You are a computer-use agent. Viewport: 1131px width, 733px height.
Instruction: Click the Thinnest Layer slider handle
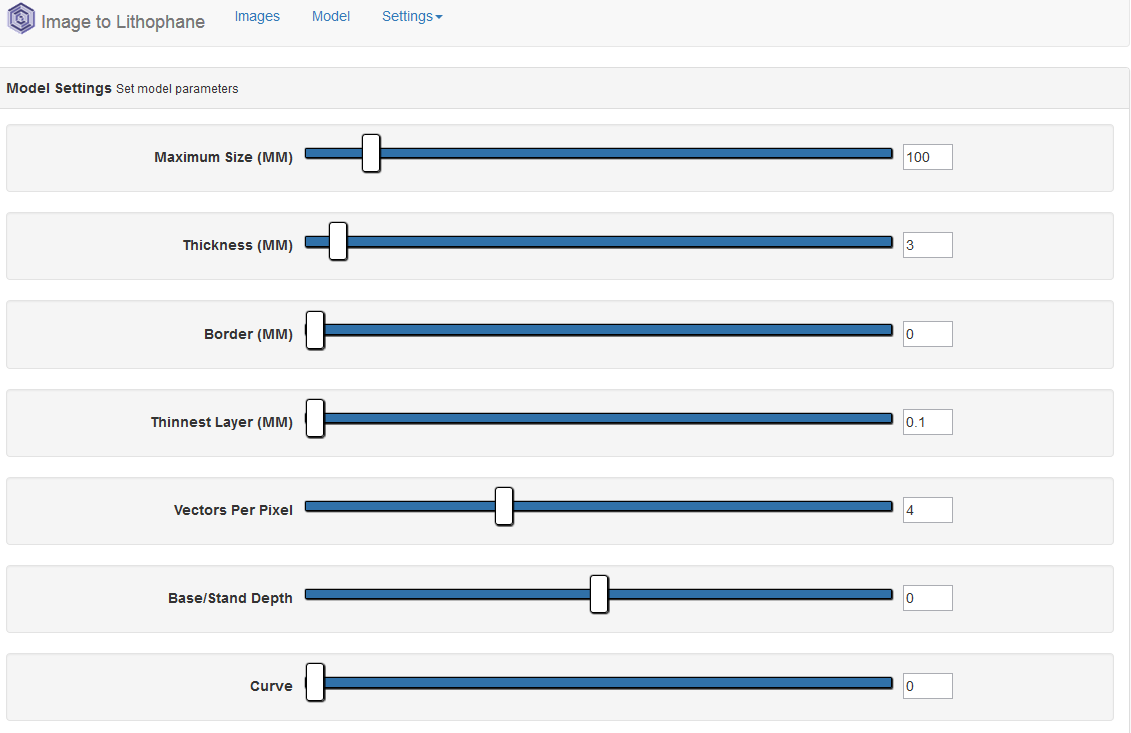(315, 418)
